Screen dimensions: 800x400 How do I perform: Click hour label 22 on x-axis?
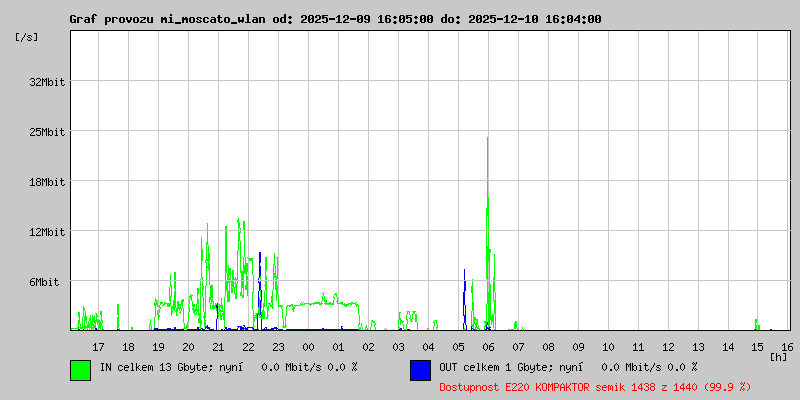(x=248, y=347)
